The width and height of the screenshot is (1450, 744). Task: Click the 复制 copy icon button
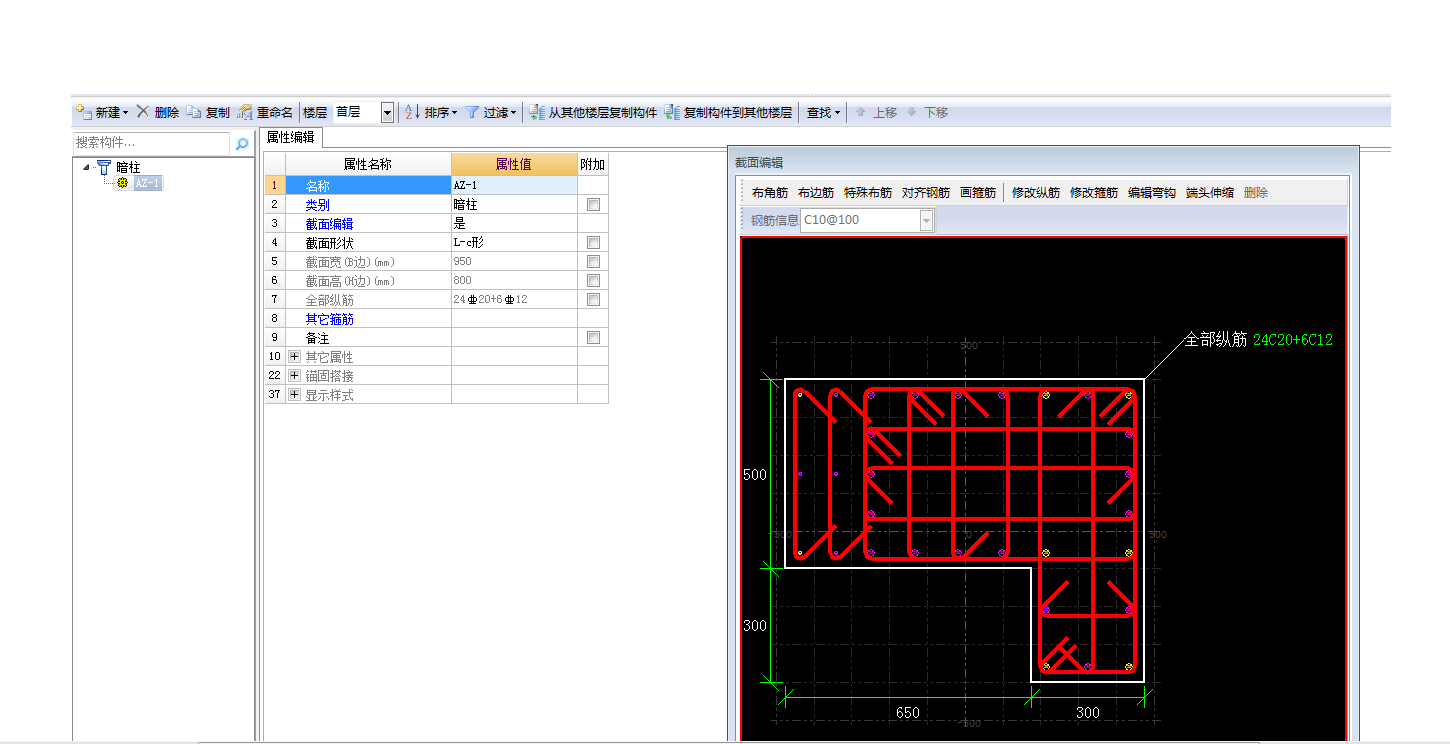pos(208,113)
